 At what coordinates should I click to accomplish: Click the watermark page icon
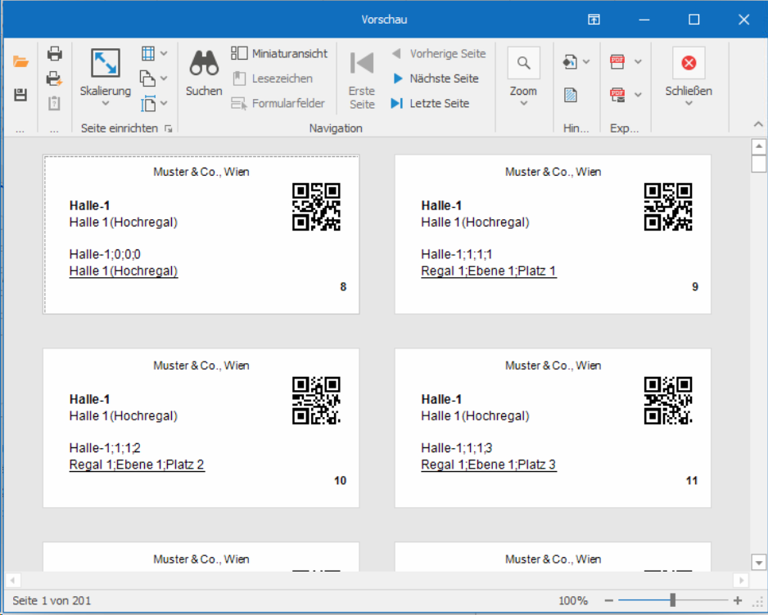(x=571, y=95)
